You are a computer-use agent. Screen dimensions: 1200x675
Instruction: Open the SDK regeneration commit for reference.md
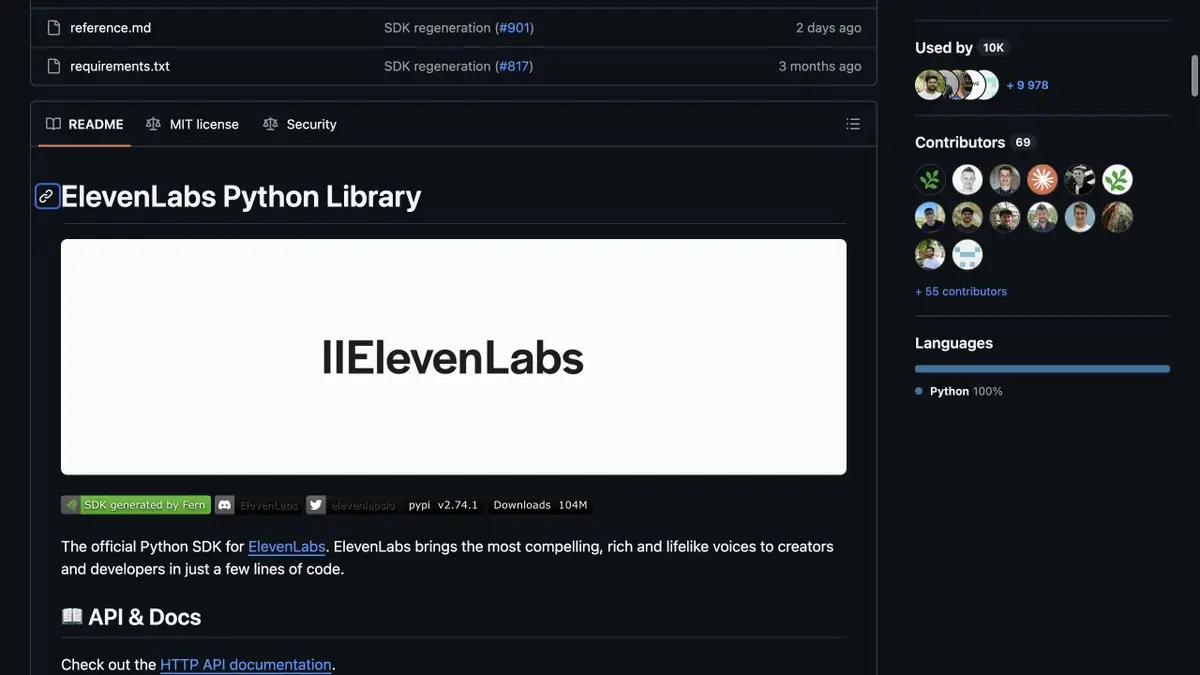point(438,28)
